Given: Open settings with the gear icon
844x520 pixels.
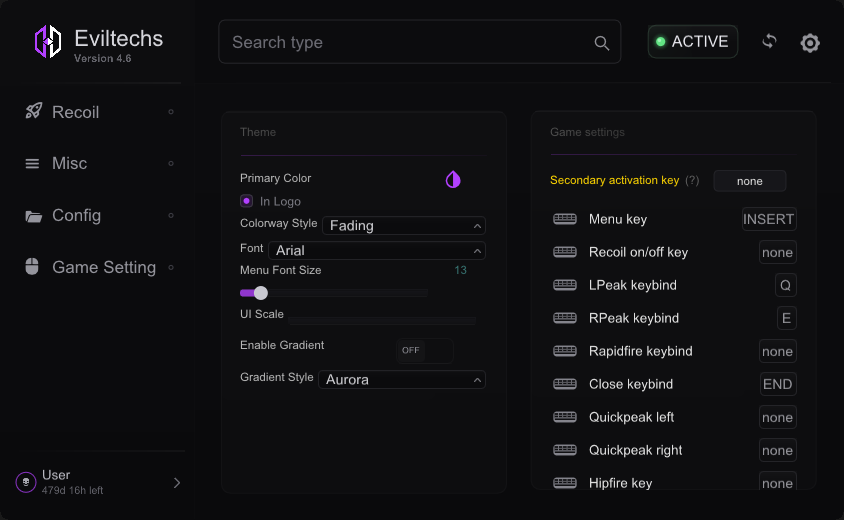Looking at the screenshot, I should pos(810,43).
